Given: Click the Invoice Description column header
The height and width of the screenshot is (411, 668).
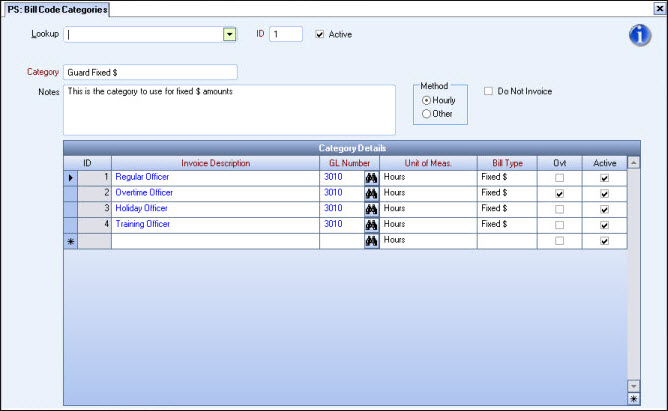Looking at the screenshot, I should coord(215,162).
